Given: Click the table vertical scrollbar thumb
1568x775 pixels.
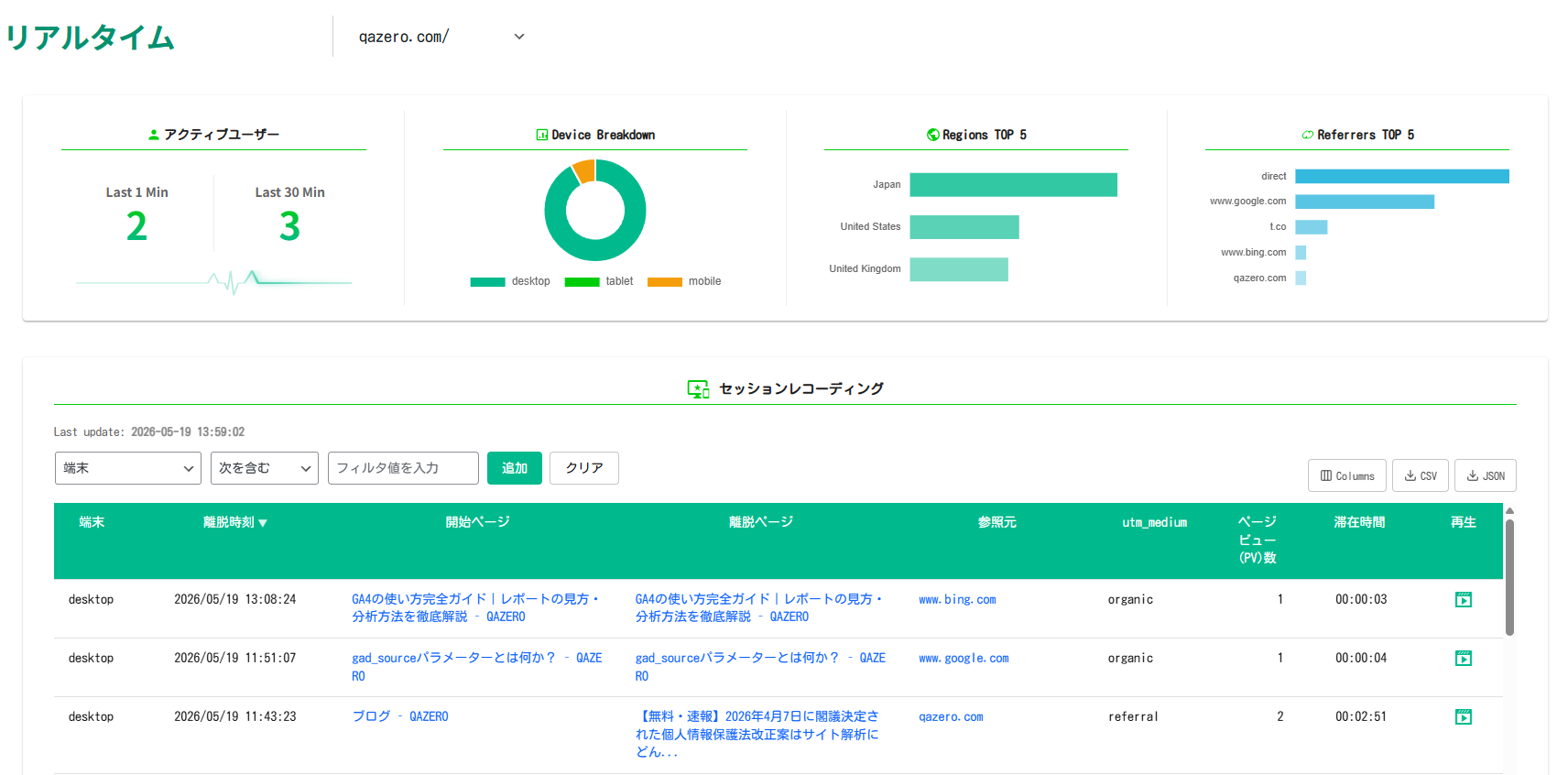Looking at the screenshot, I should tap(1509, 577).
